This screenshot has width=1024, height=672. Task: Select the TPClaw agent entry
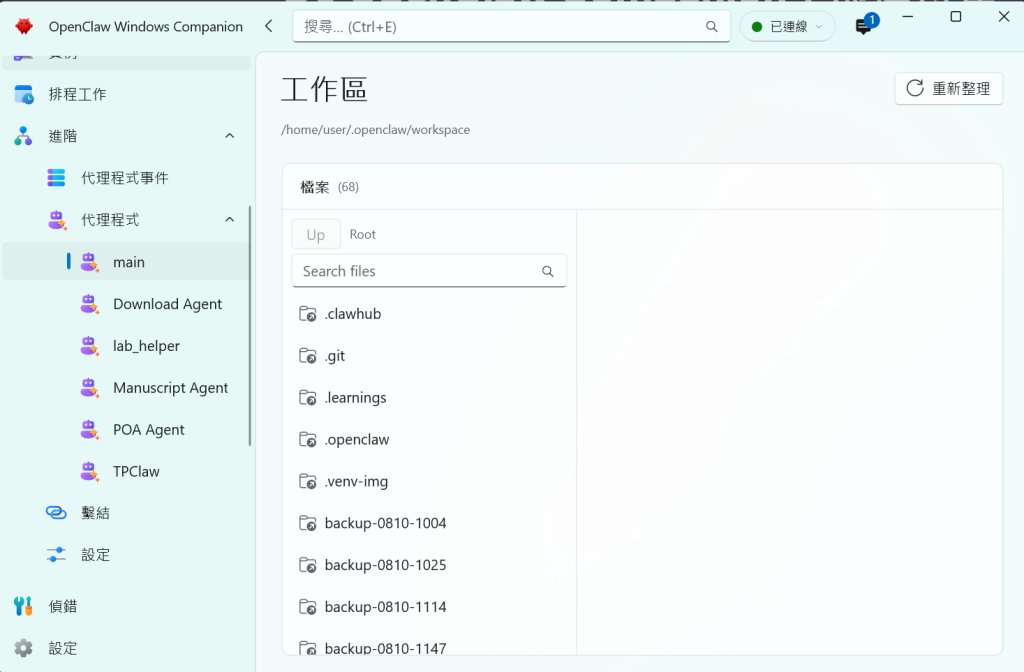pos(126,472)
